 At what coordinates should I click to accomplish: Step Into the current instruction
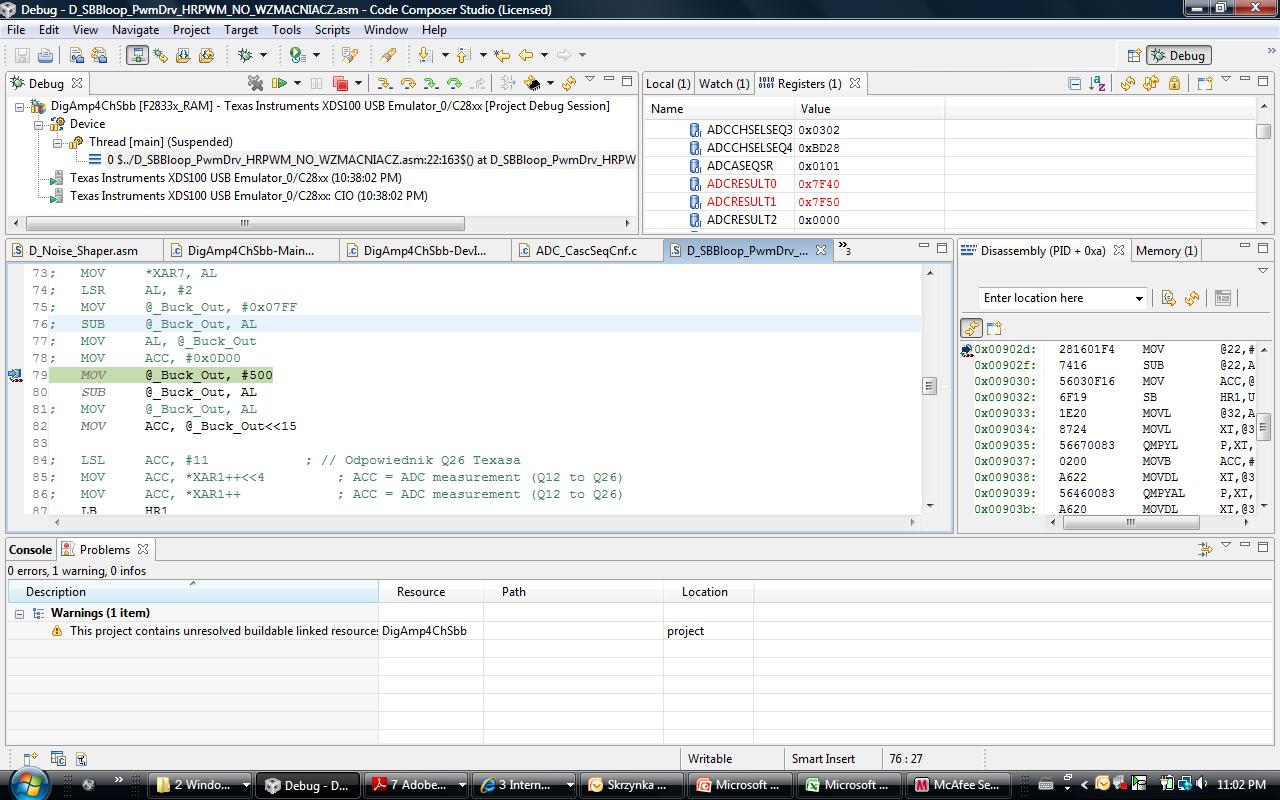[385, 82]
